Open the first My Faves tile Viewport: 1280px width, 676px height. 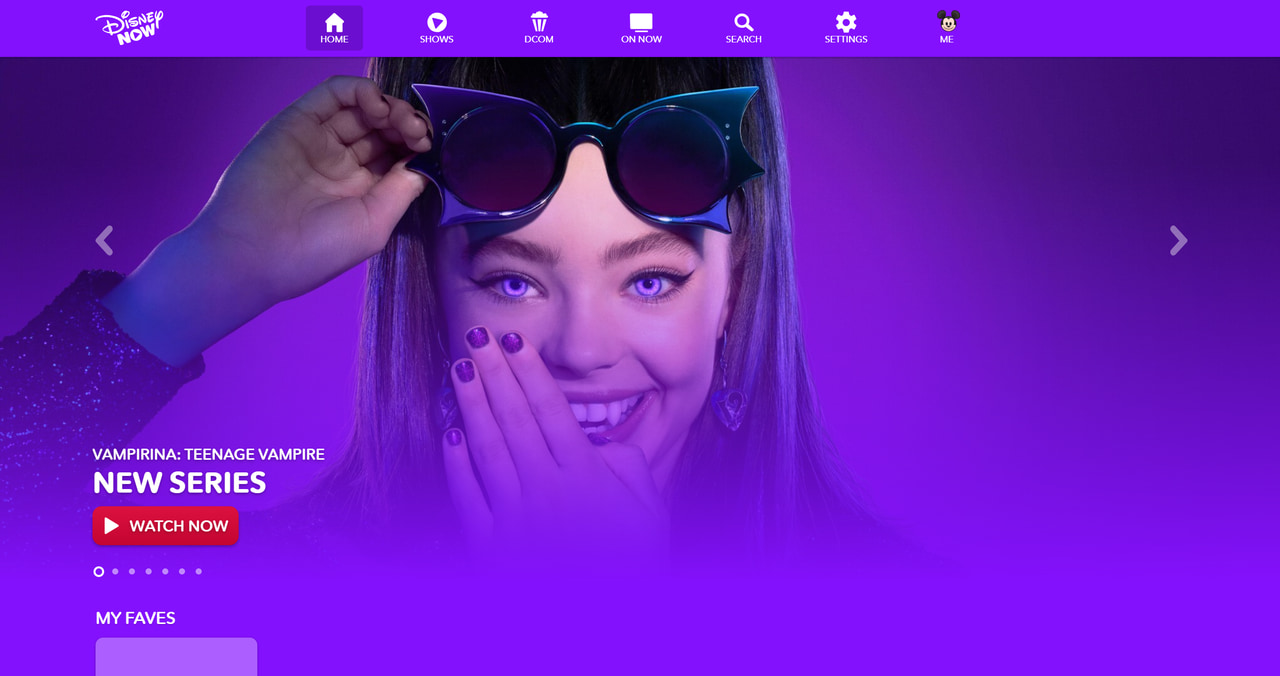point(176,657)
